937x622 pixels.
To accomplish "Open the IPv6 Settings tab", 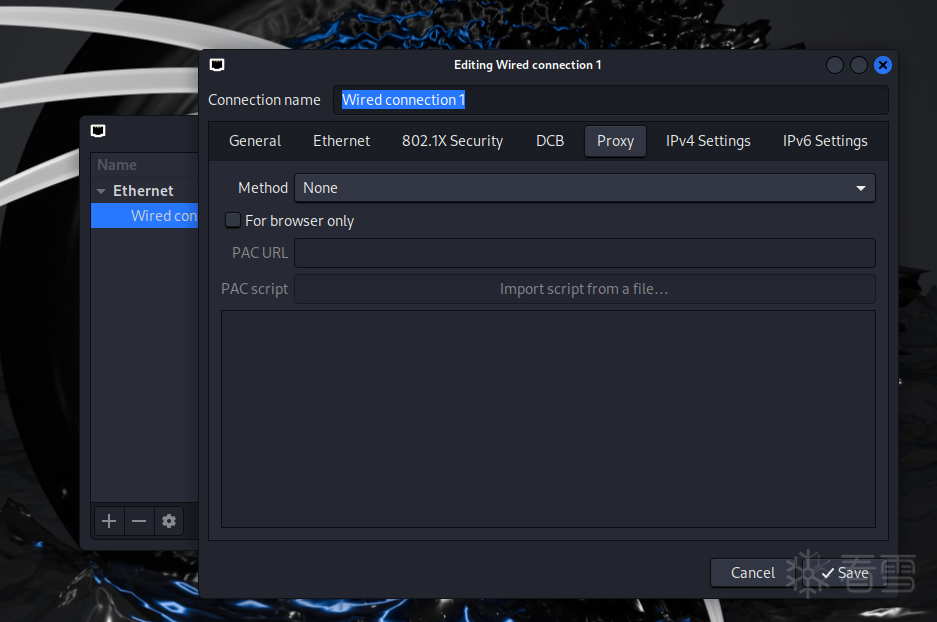I will tap(824, 141).
